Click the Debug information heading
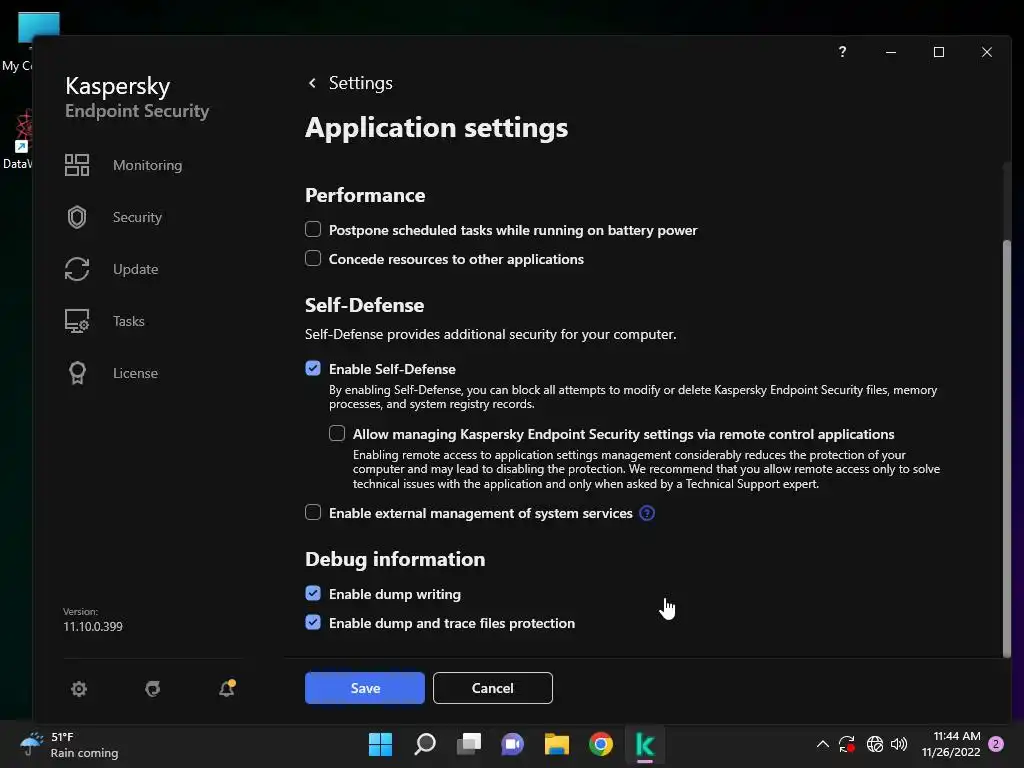The image size is (1024, 768). pyautogui.click(x=395, y=559)
